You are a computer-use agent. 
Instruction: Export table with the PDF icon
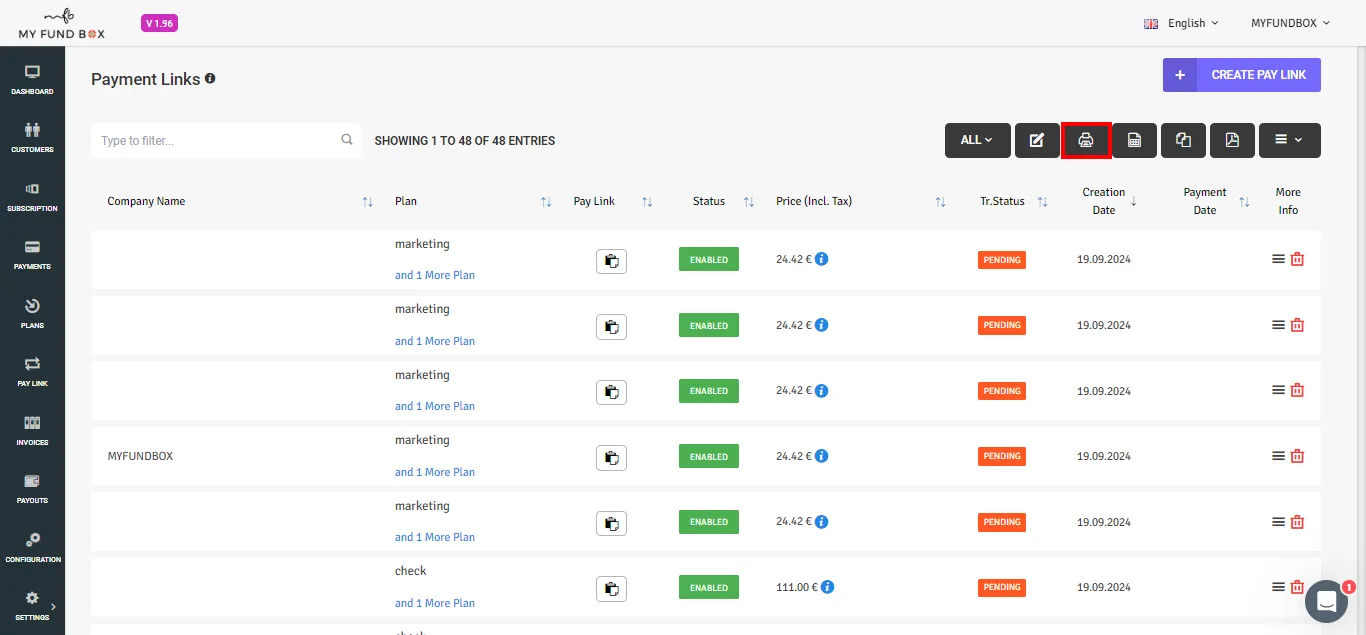tap(1232, 140)
